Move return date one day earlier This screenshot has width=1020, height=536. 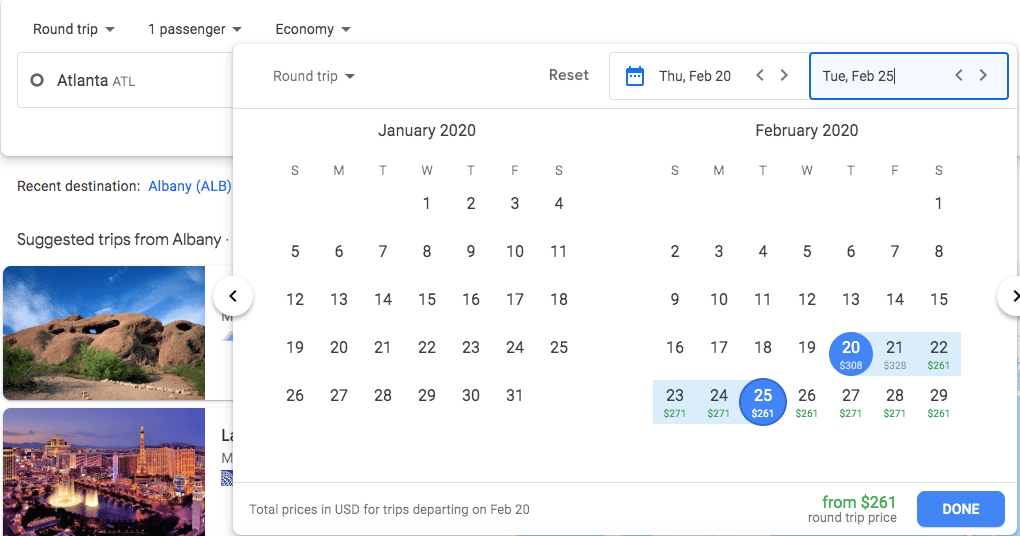click(959, 76)
